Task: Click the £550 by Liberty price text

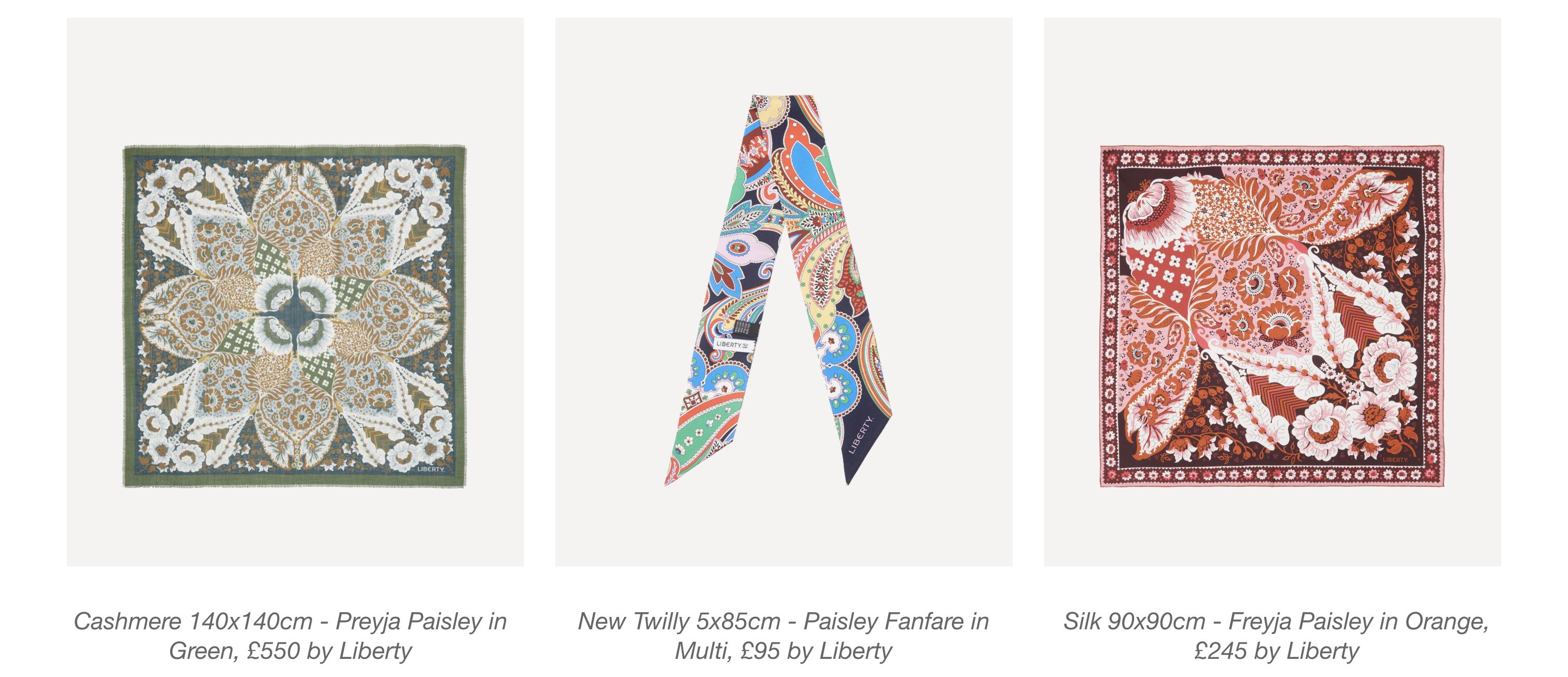Action: 329,652
